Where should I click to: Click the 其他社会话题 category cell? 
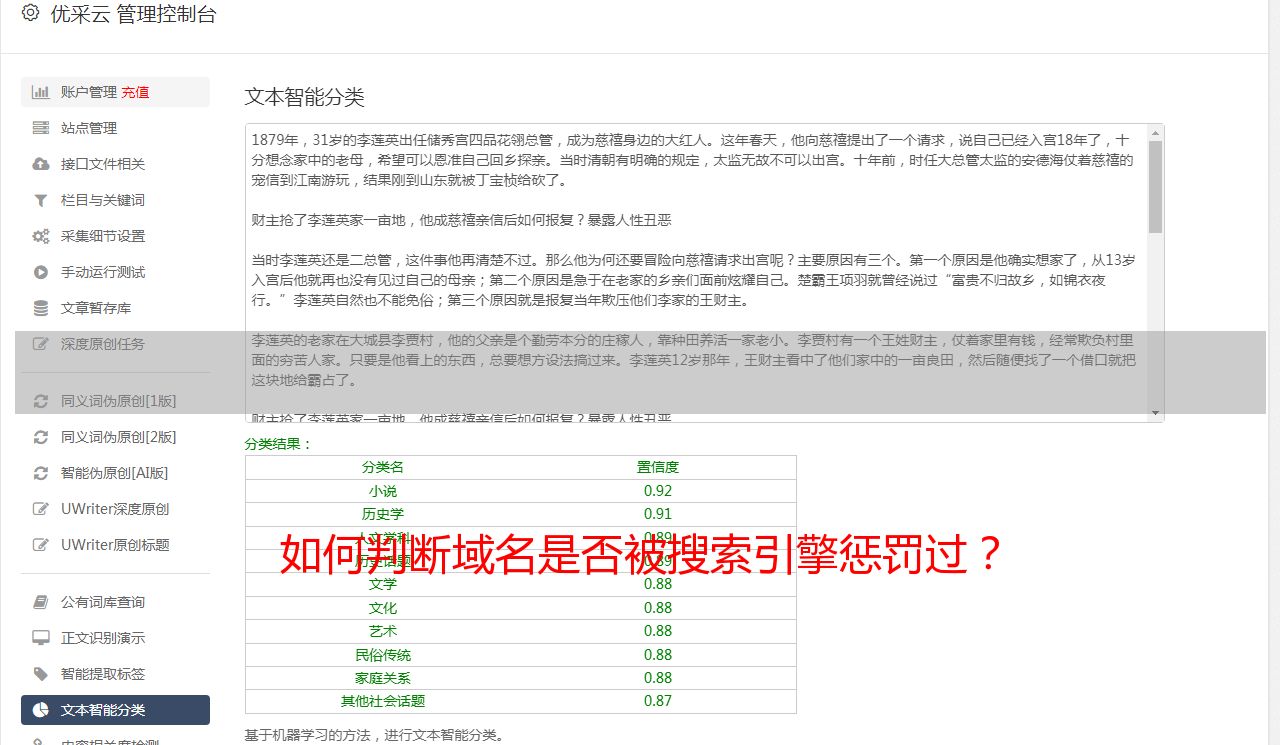tap(383, 701)
